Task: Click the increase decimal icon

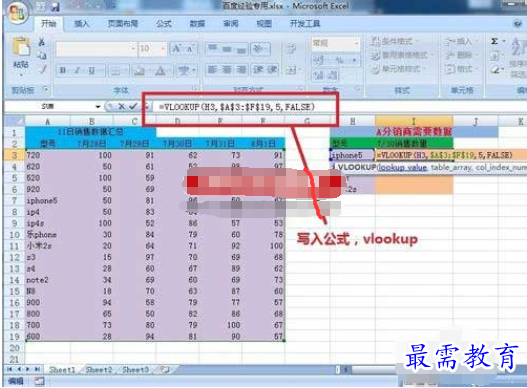Action: pos(318,75)
